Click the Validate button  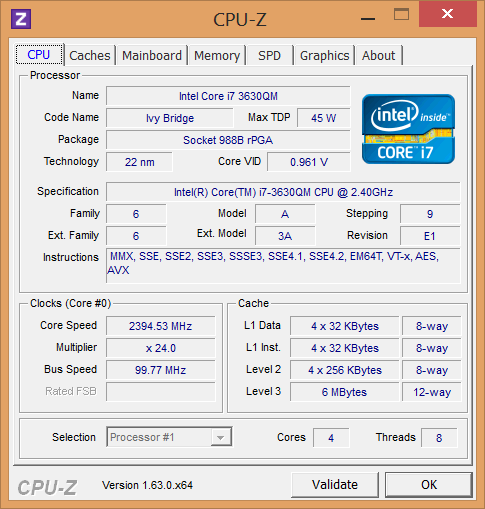(335, 484)
